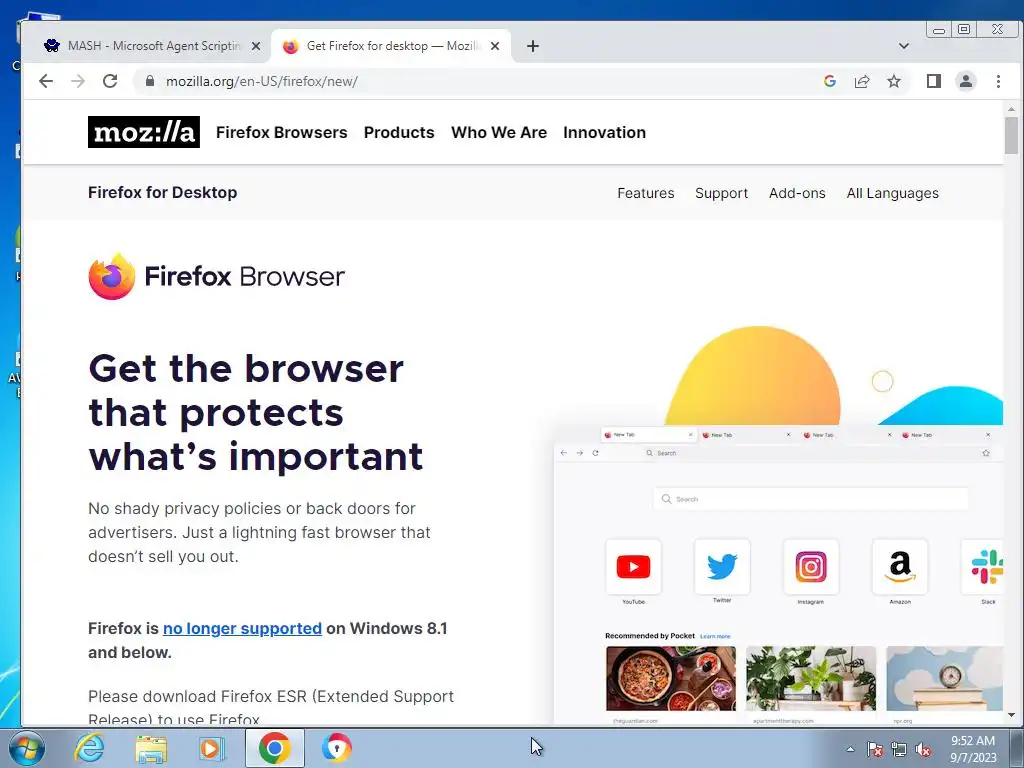Click the Firefox Browser flame logo
1024x768 pixels.
[112, 276]
